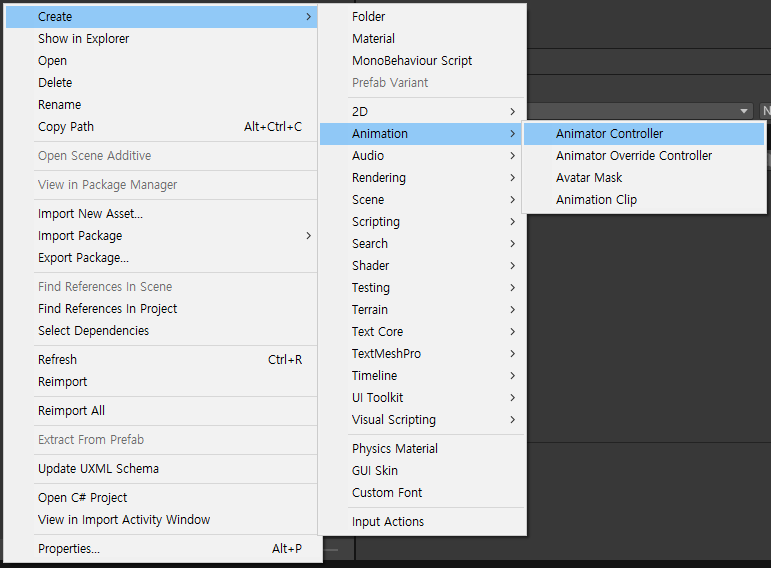
Task: Click Update UXML Schema
Action: 161,469
